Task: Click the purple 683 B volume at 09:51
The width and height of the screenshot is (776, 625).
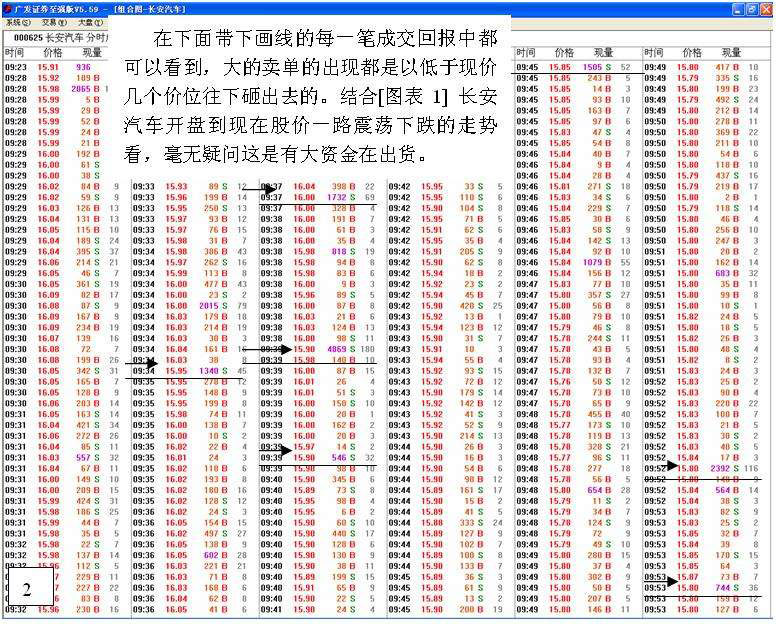Action: coord(726,273)
